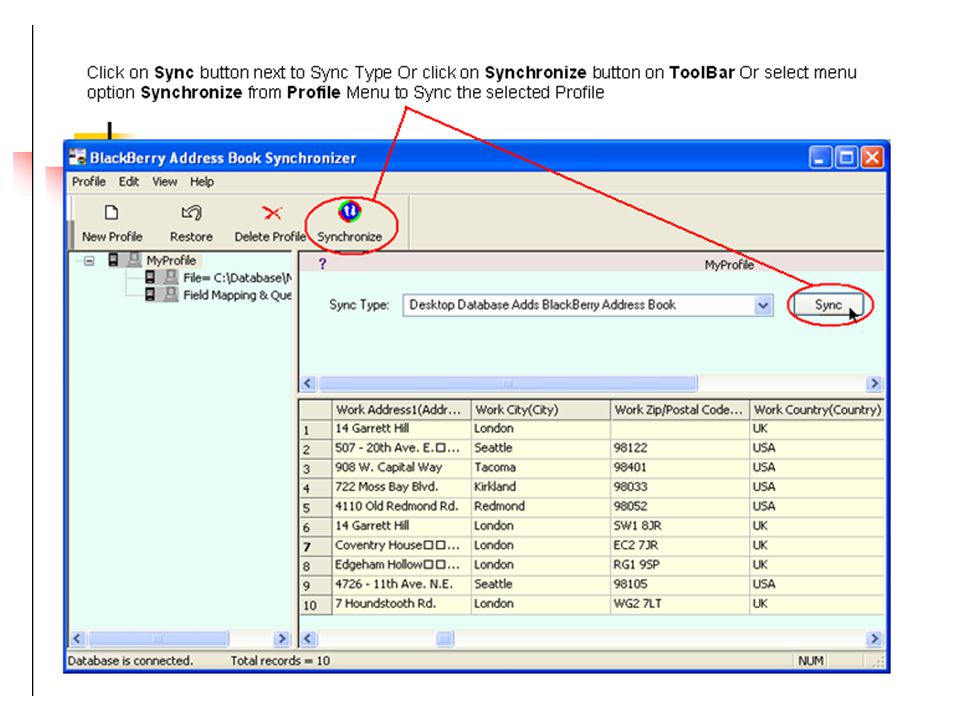The width and height of the screenshot is (960, 720).
Task: Click the Delete Profile red X icon
Action: coord(271,212)
